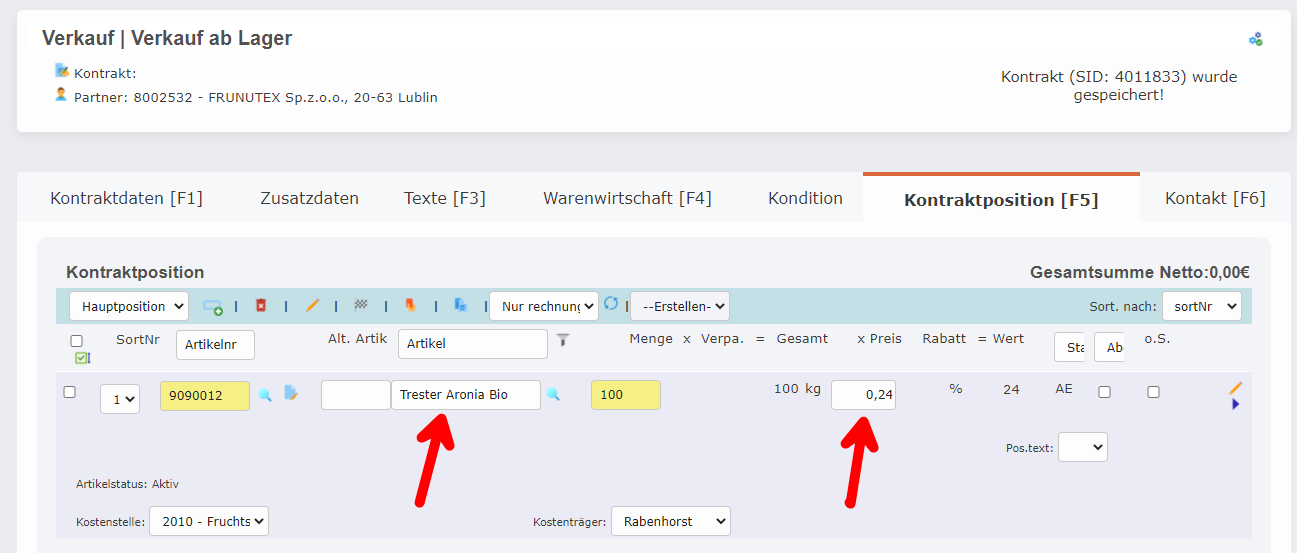Open the SortNr 1 dropdown in the row

click(120, 398)
